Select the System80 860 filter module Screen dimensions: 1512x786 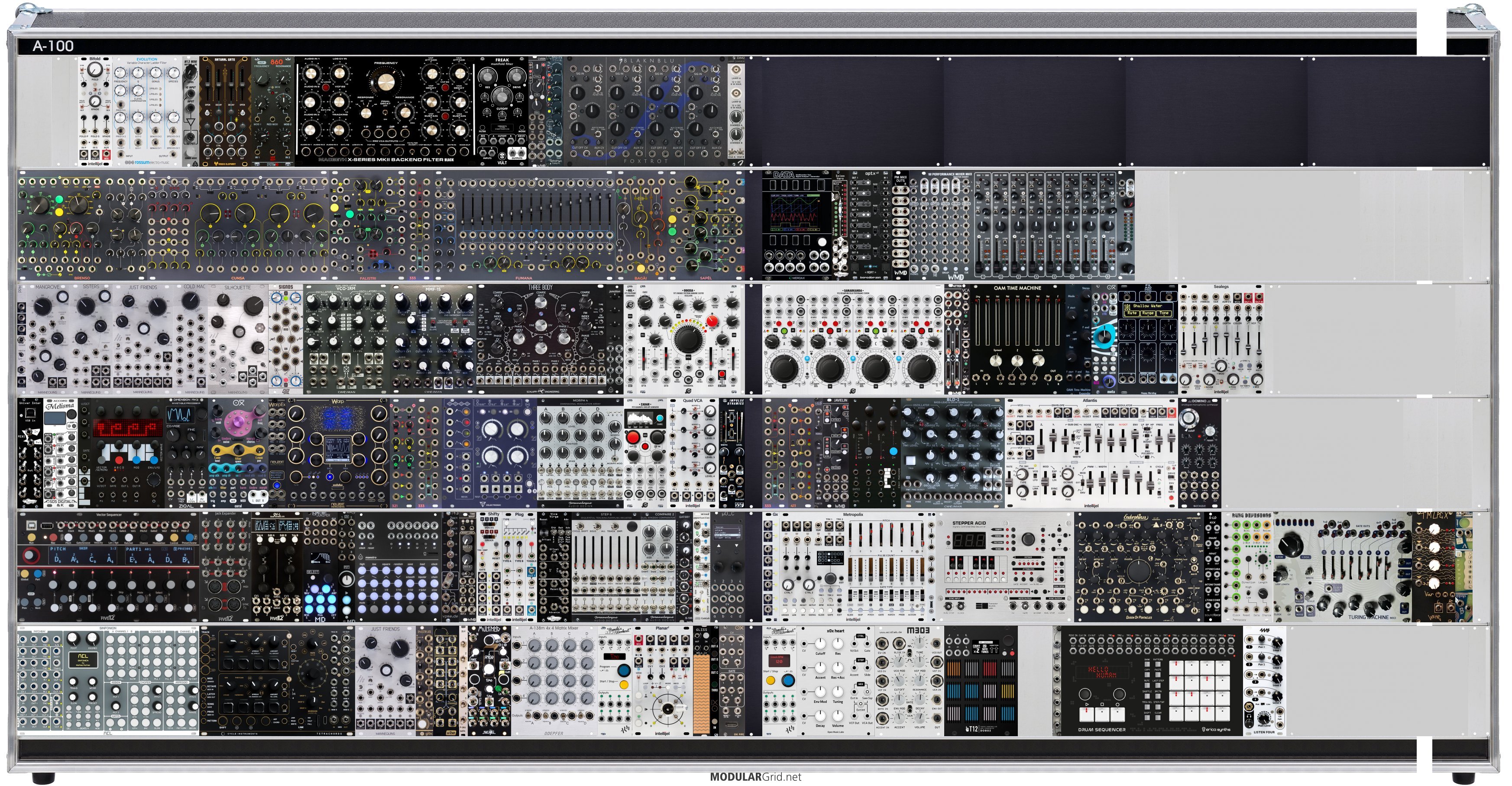274,112
